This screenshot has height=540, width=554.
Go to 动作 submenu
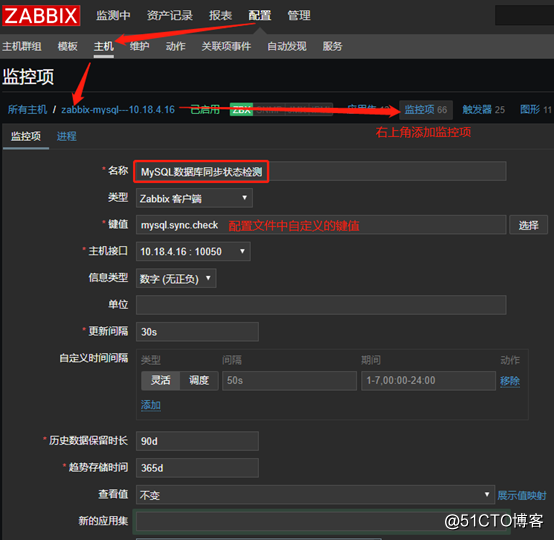click(176, 46)
